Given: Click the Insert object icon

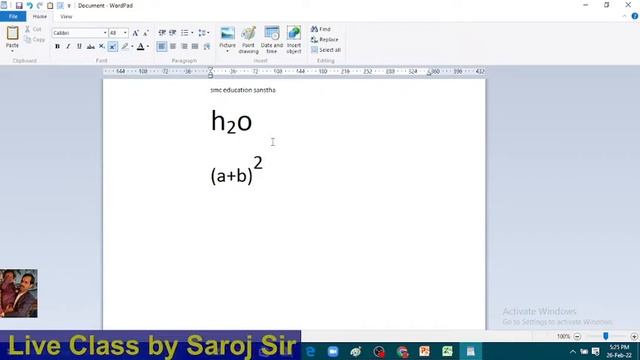Looking at the screenshot, I should pyautogui.click(x=294, y=40).
